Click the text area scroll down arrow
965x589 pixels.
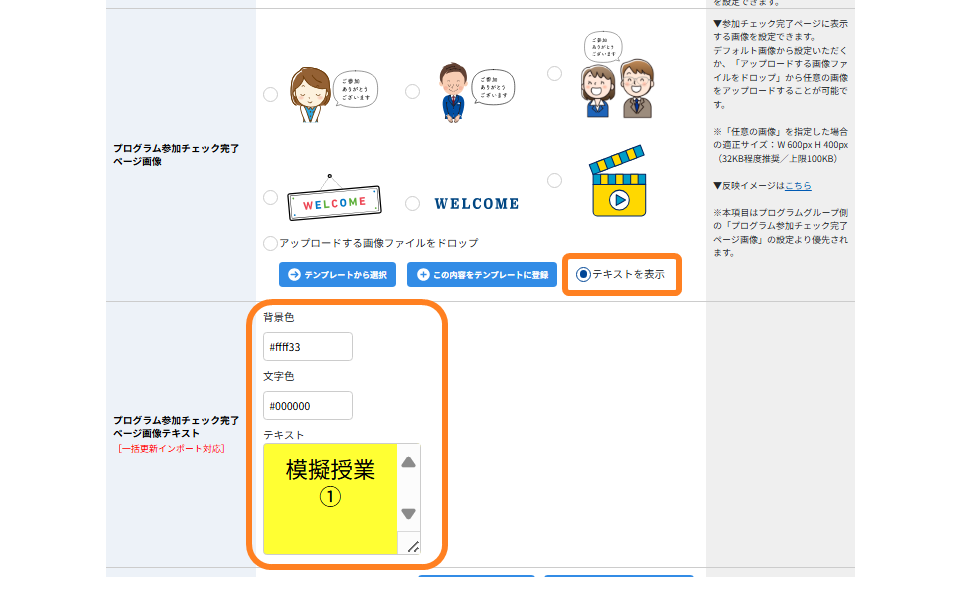point(409,513)
